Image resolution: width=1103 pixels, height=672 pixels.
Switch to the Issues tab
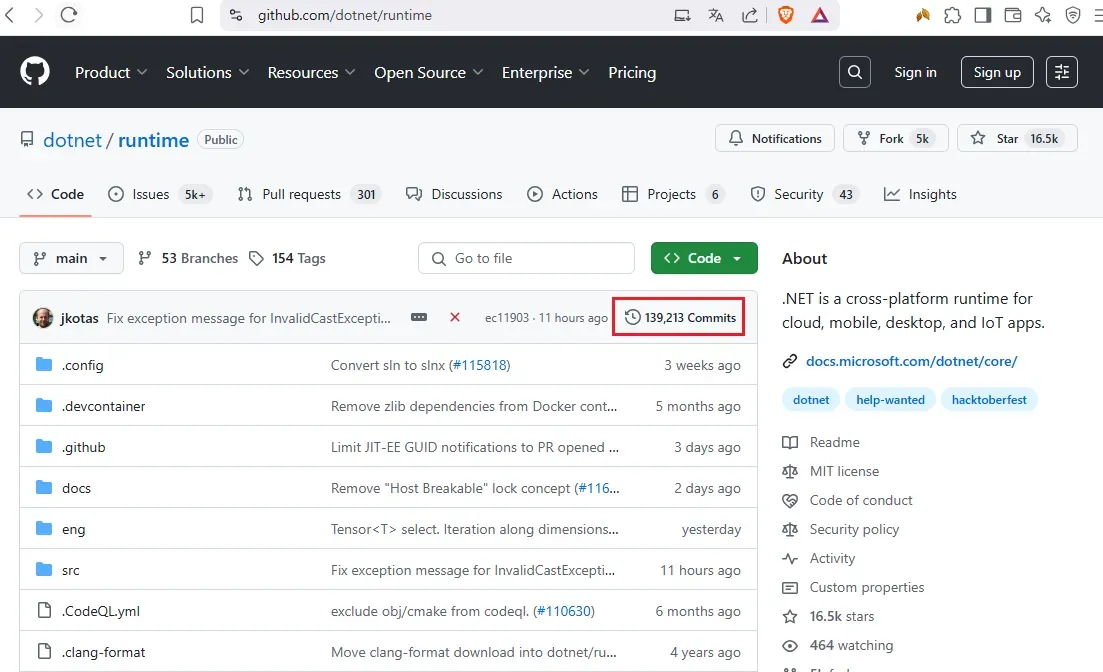[159, 194]
